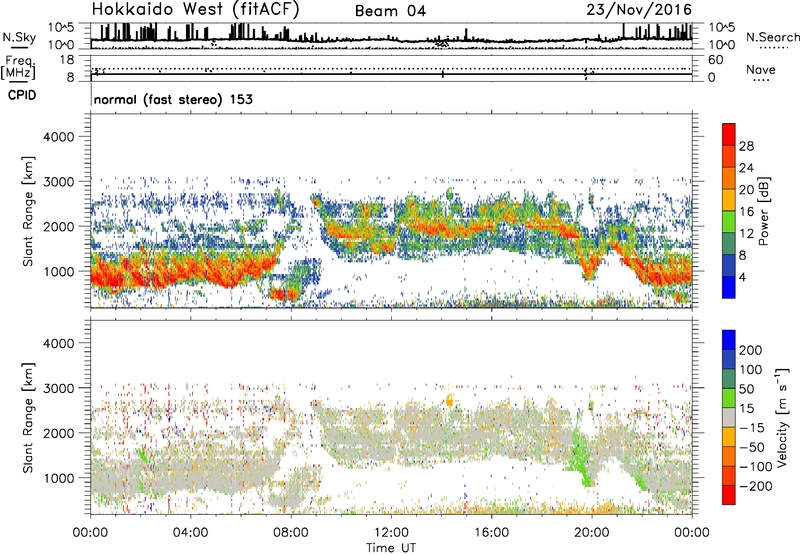The image size is (800, 554).
Task: Click the date "23/Nov/2016"
Action: click(x=639, y=9)
